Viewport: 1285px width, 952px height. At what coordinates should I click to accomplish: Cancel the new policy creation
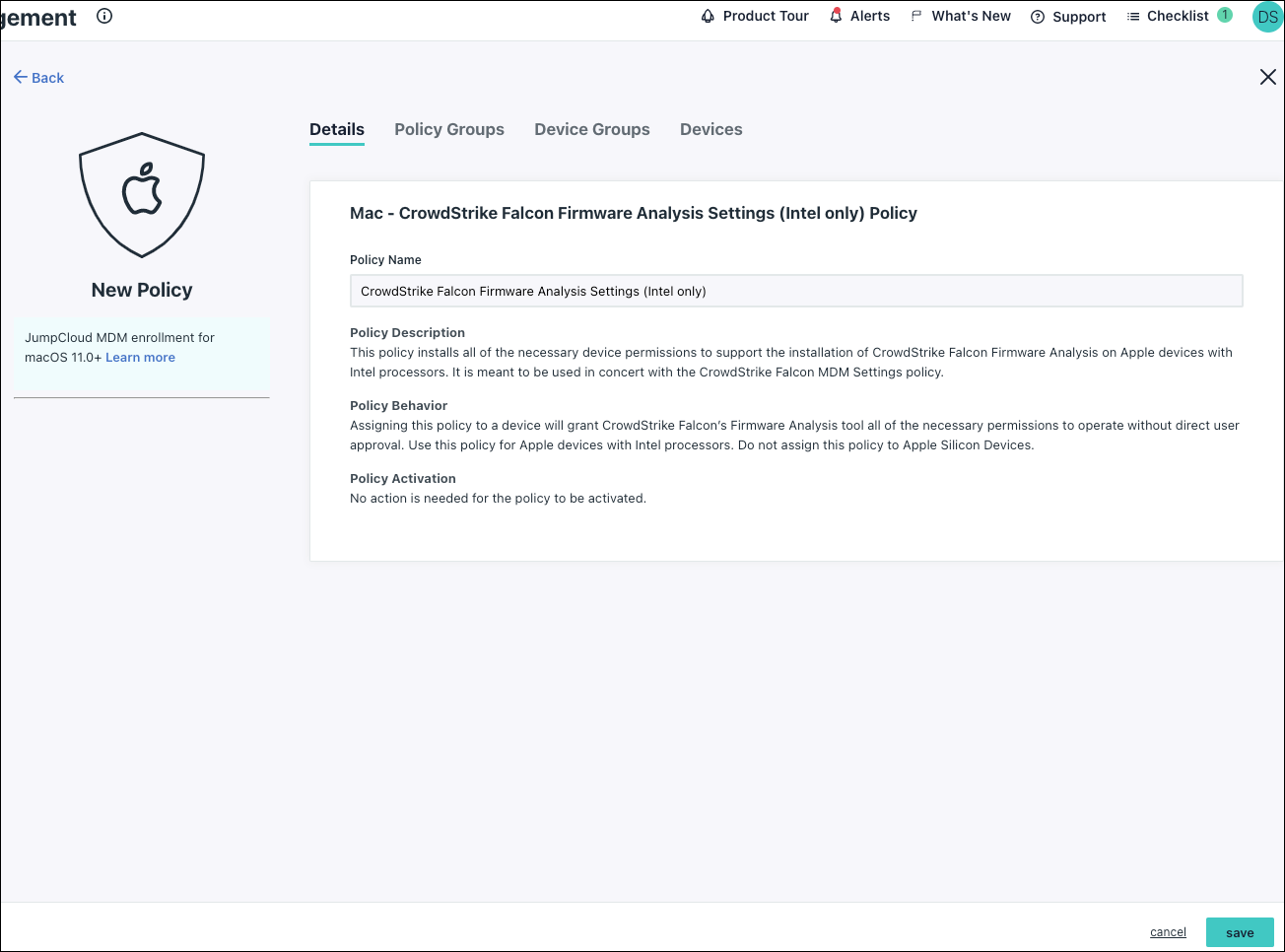pos(1168,931)
